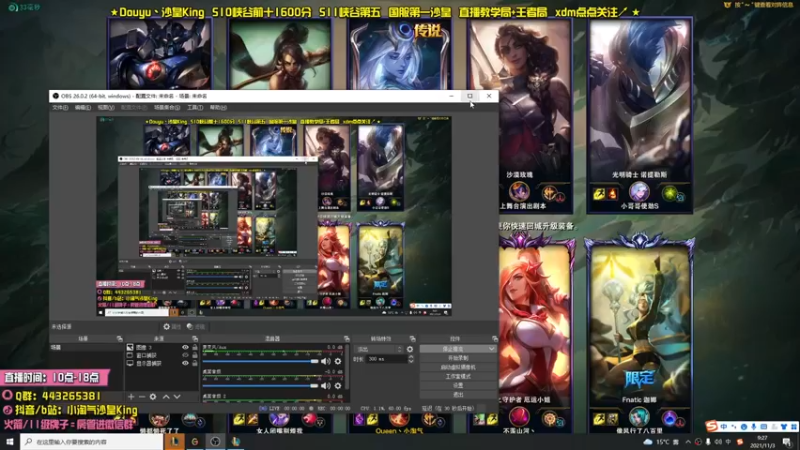Open the Scene Collection menu

167,108
